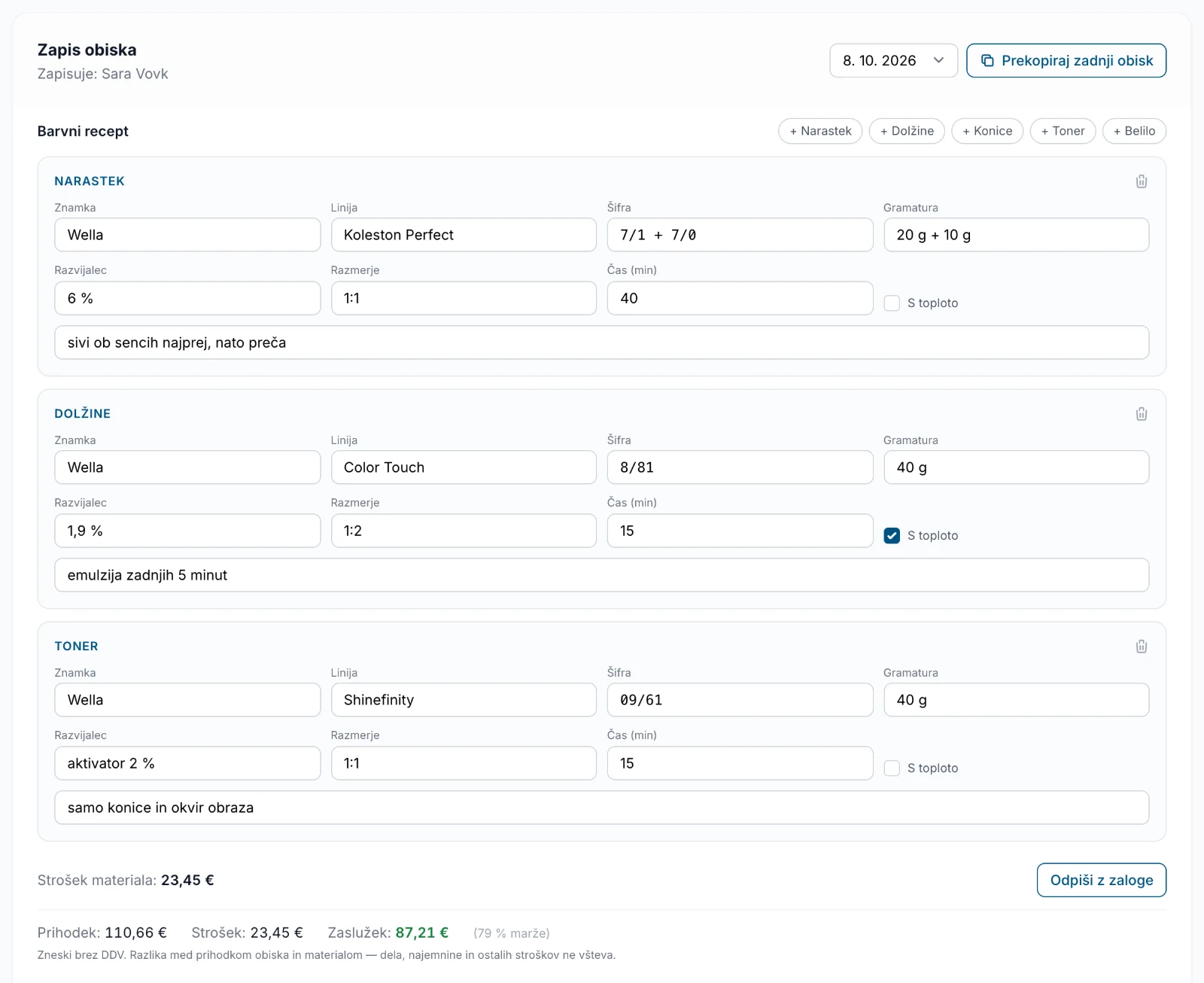Edit Razvijalec field 1,9 %
The width and height of the screenshot is (1204, 983).
coord(187,531)
